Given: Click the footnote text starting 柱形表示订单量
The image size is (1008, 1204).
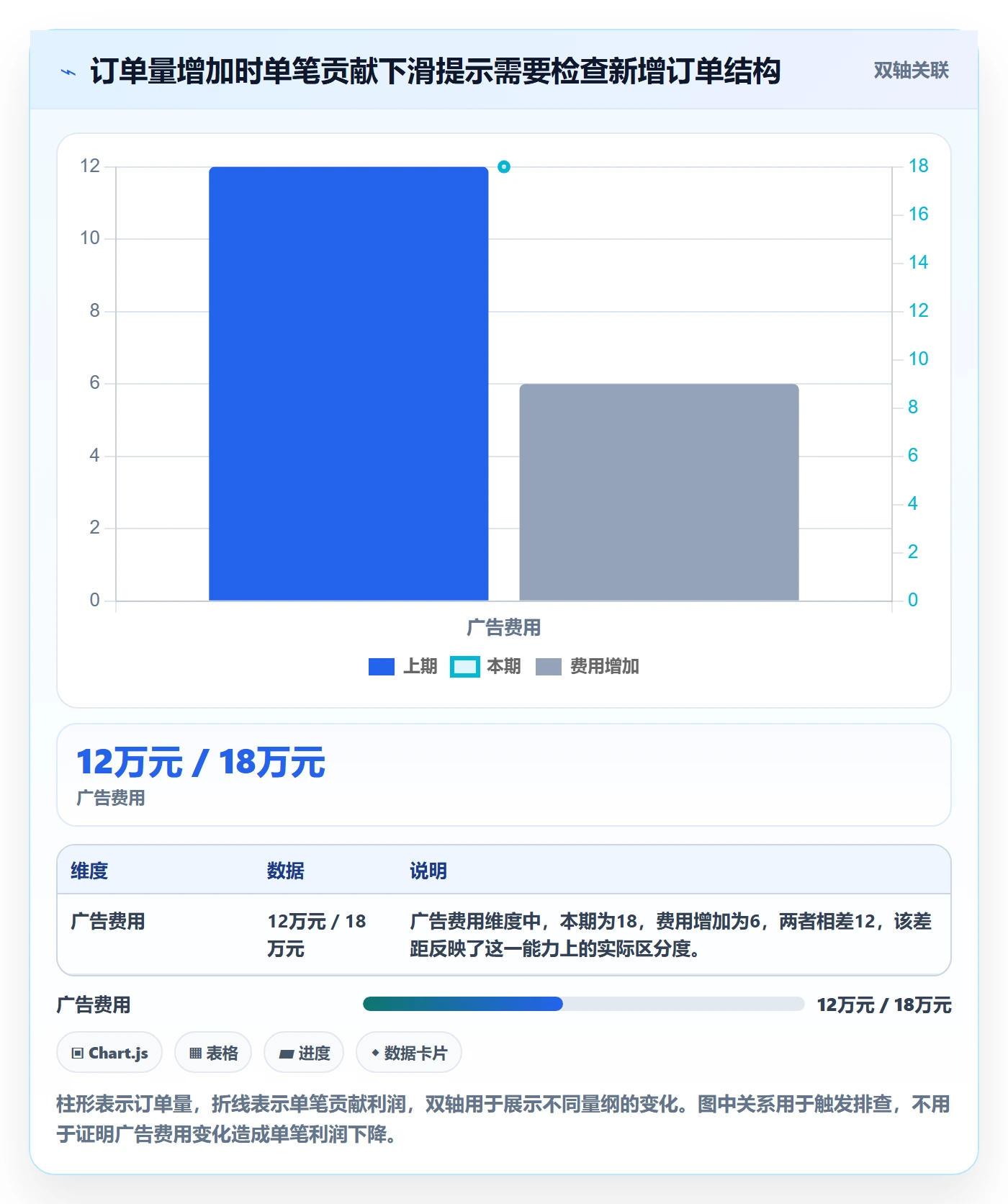Looking at the screenshot, I should point(503,1119).
